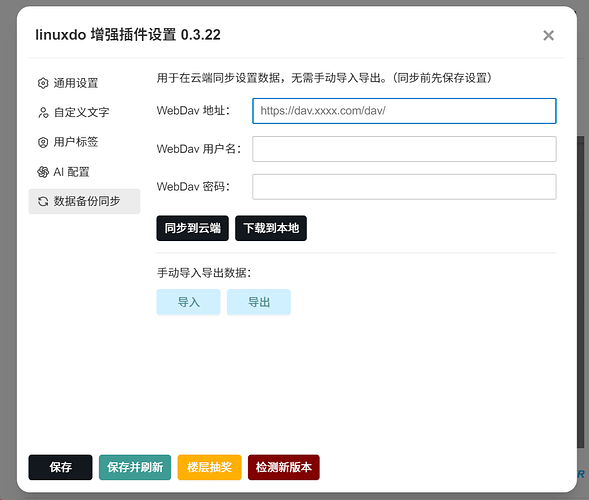Click the WebDav 密码 field
This screenshot has height=500, width=589.
[x=404, y=187]
